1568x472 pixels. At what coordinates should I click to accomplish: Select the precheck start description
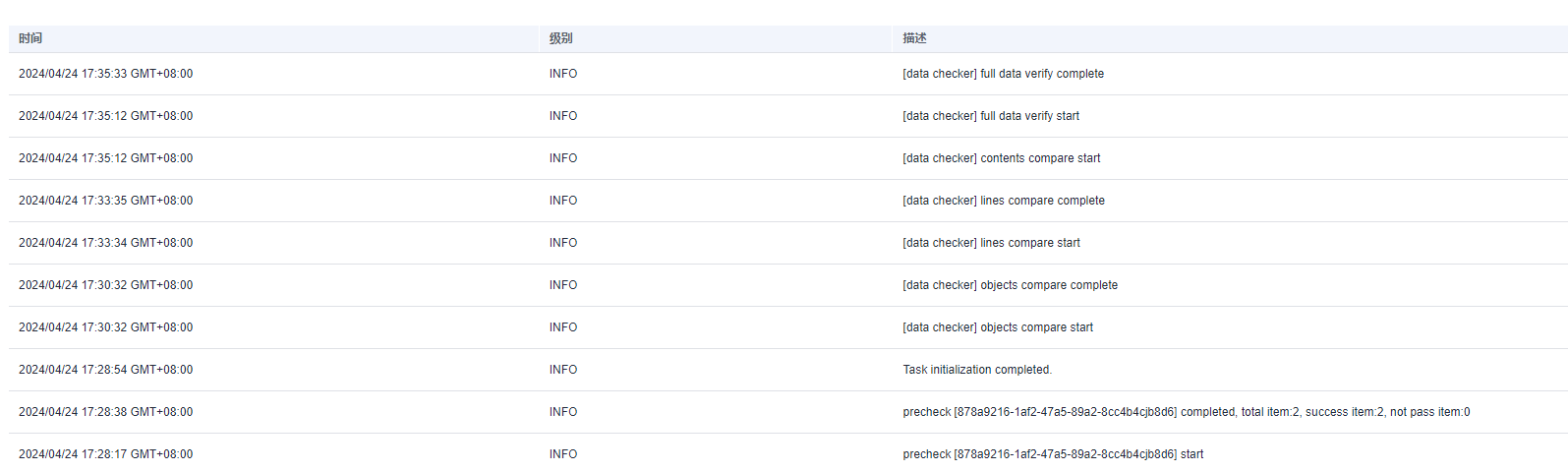click(x=1053, y=454)
